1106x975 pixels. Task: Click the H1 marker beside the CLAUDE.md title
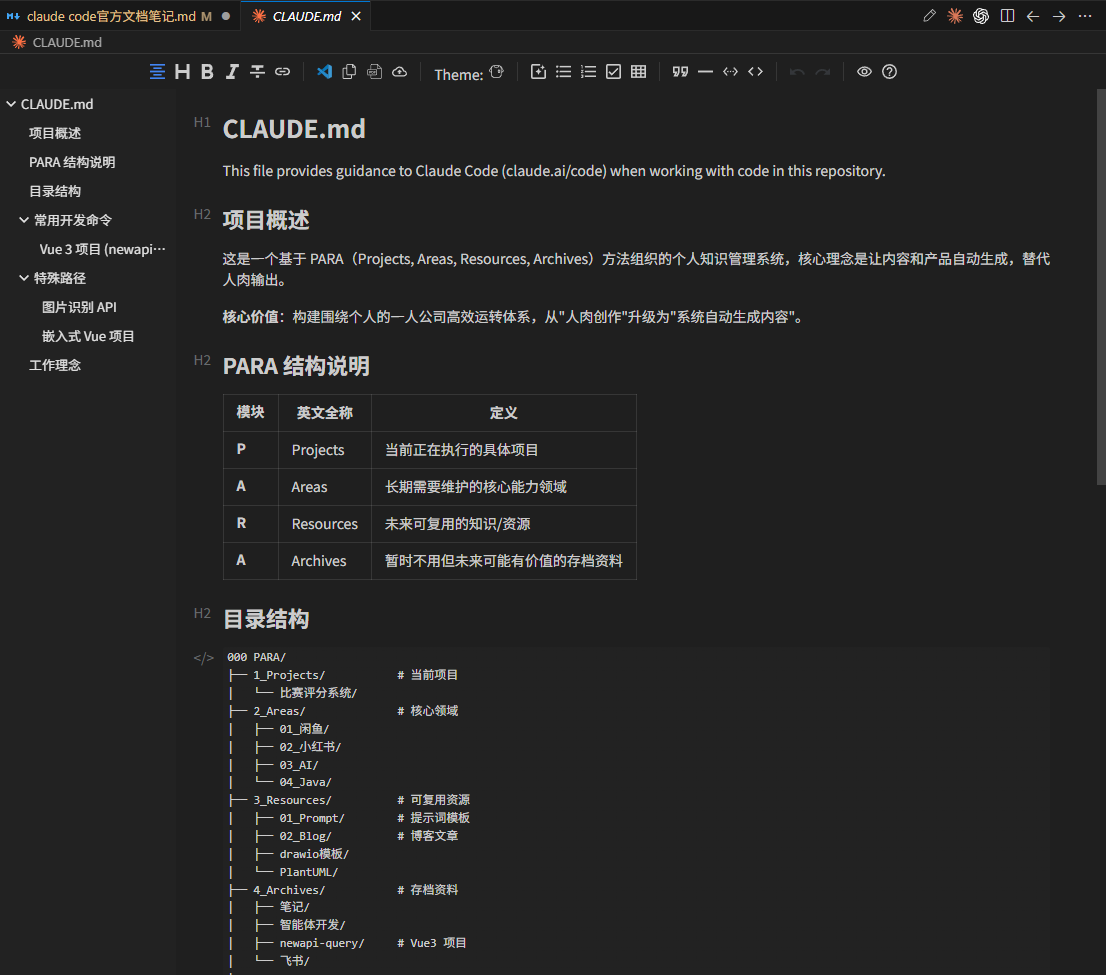[x=202, y=122]
